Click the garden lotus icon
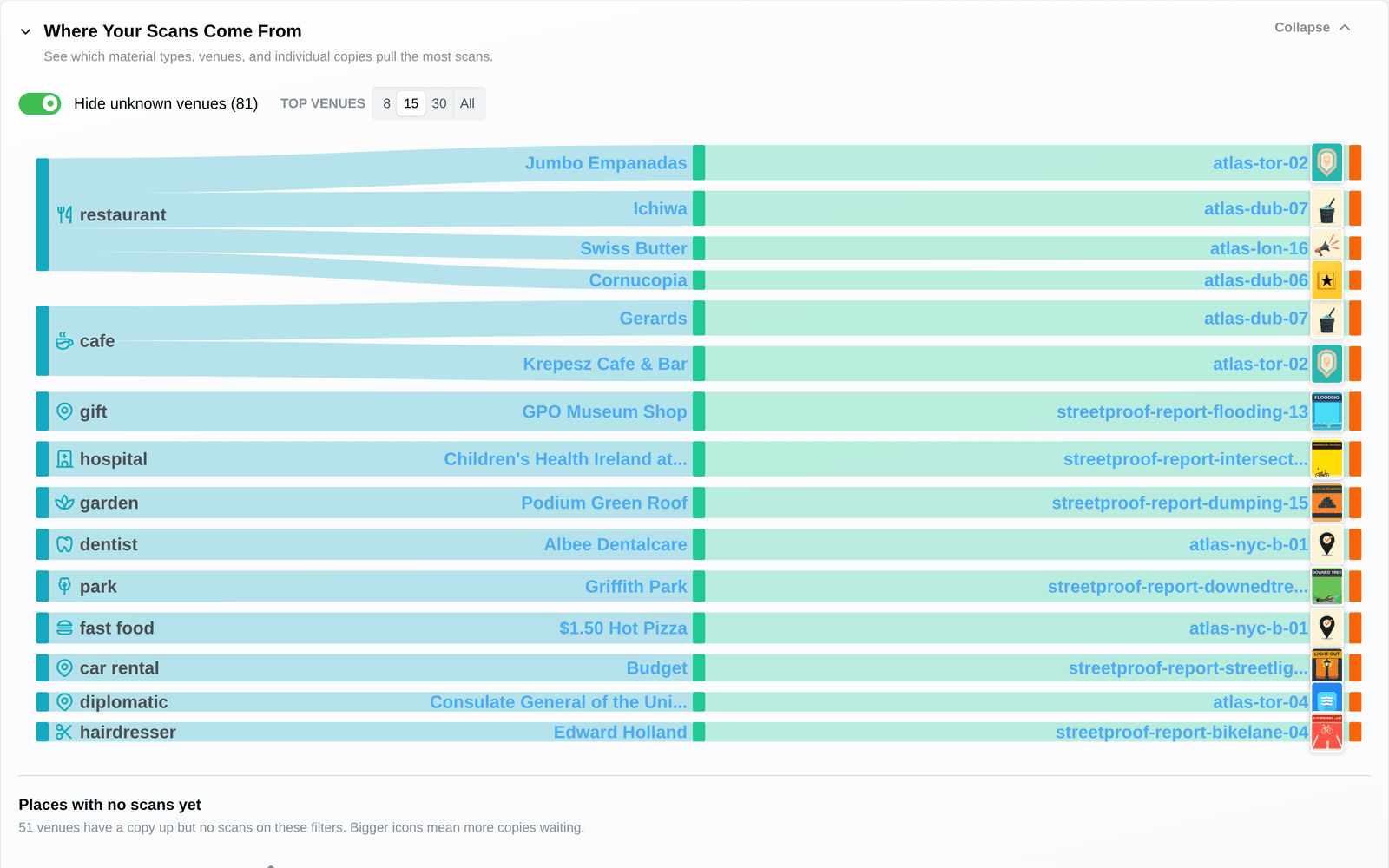 [64, 503]
